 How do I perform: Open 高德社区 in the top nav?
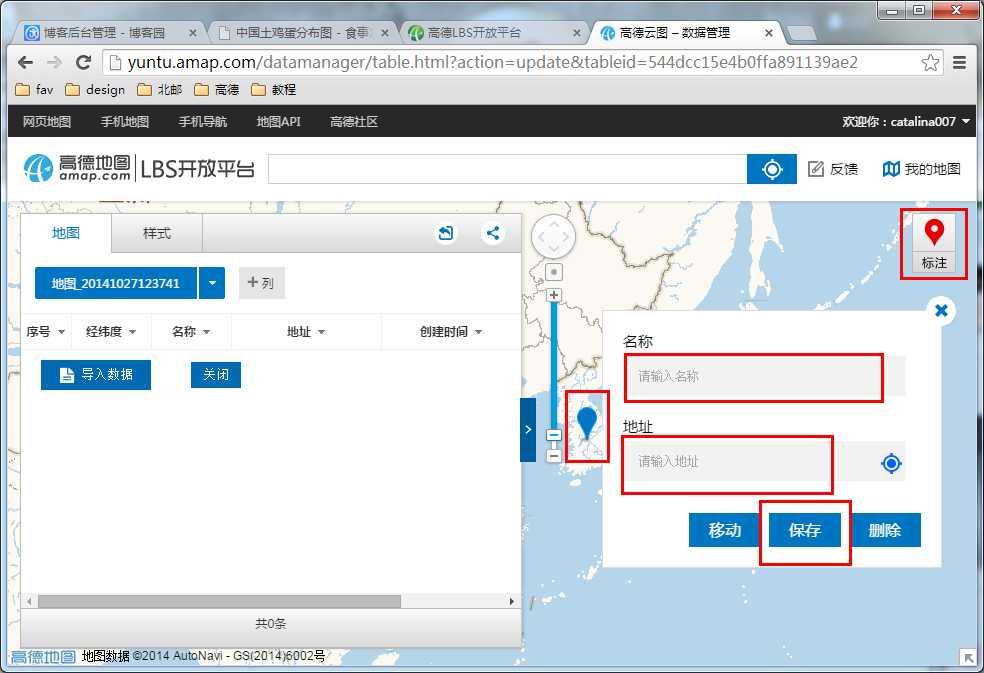click(354, 122)
